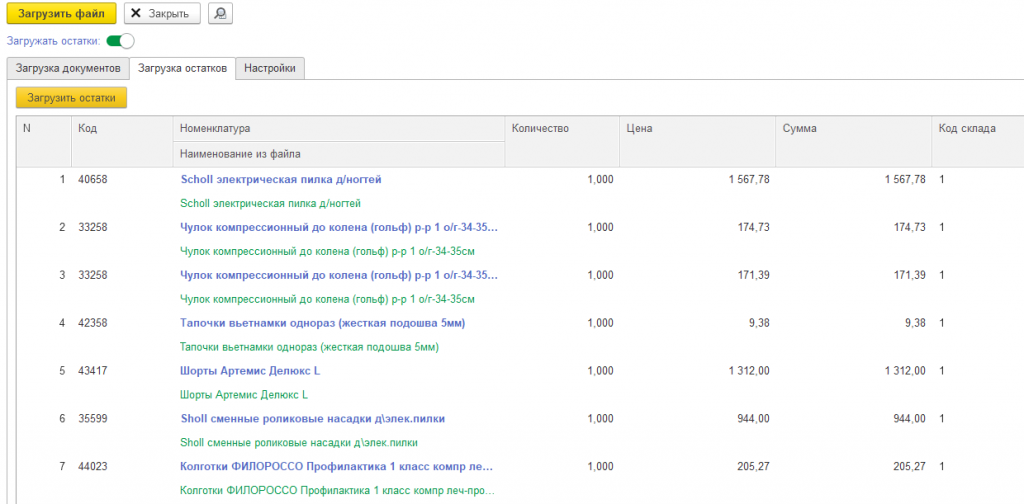Screen dimensions: 1024x504
Task: Select the Загрузка остатков tab
Action: (182, 68)
